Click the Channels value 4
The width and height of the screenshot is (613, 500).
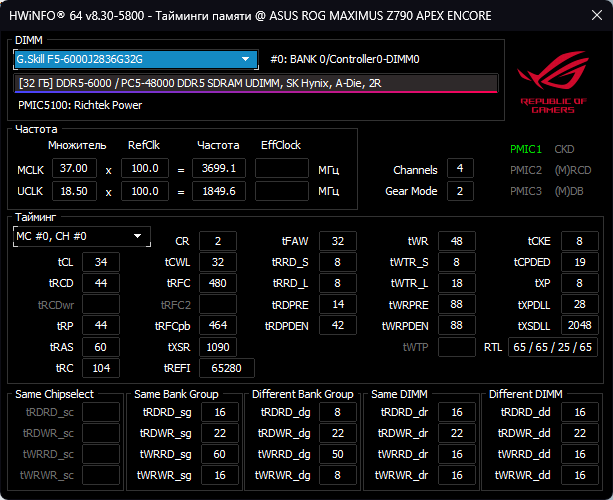[x=460, y=168]
